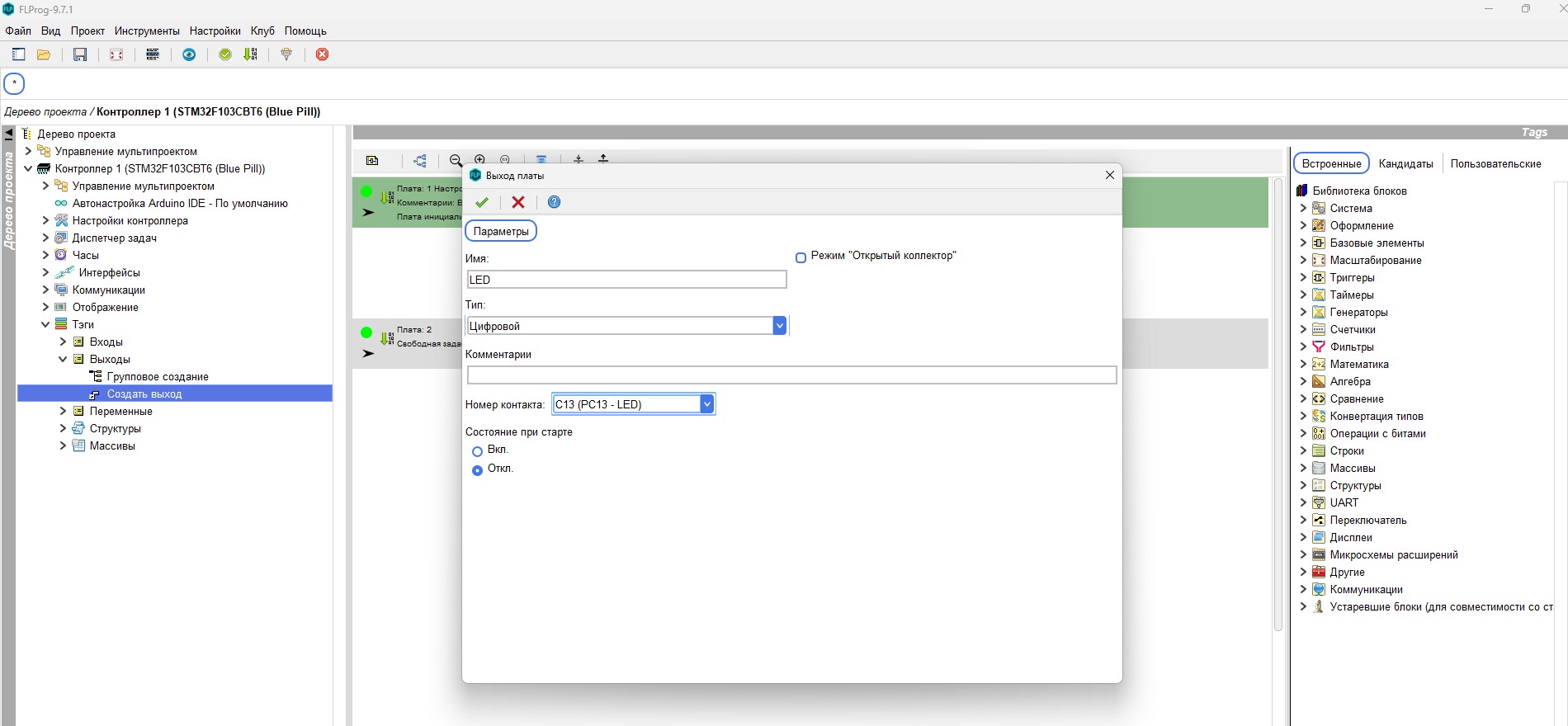
Task: Open the "Файл" menu
Action: click(18, 31)
